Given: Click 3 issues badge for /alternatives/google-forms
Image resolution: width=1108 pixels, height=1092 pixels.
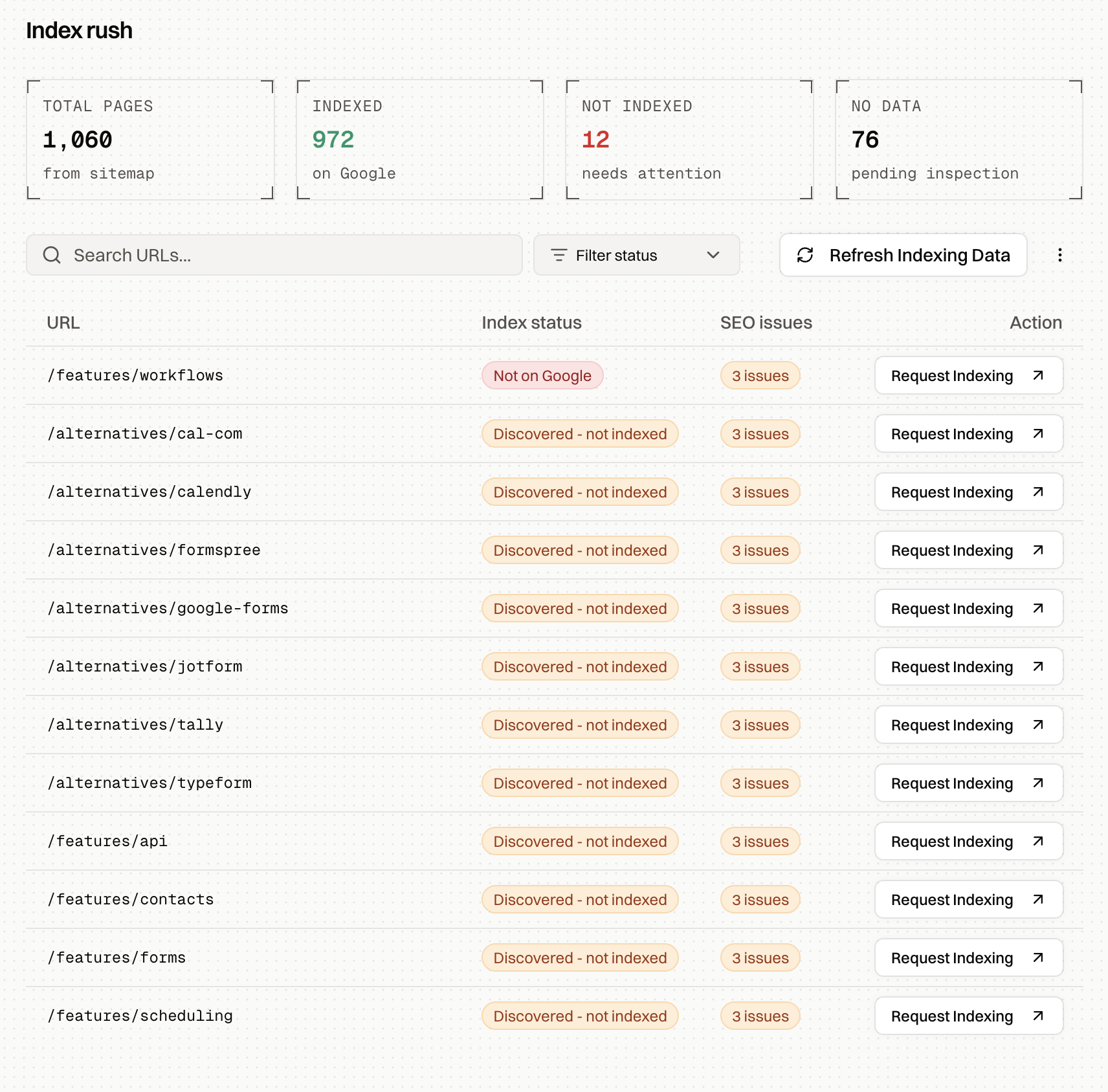Looking at the screenshot, I should coord(760,608).
